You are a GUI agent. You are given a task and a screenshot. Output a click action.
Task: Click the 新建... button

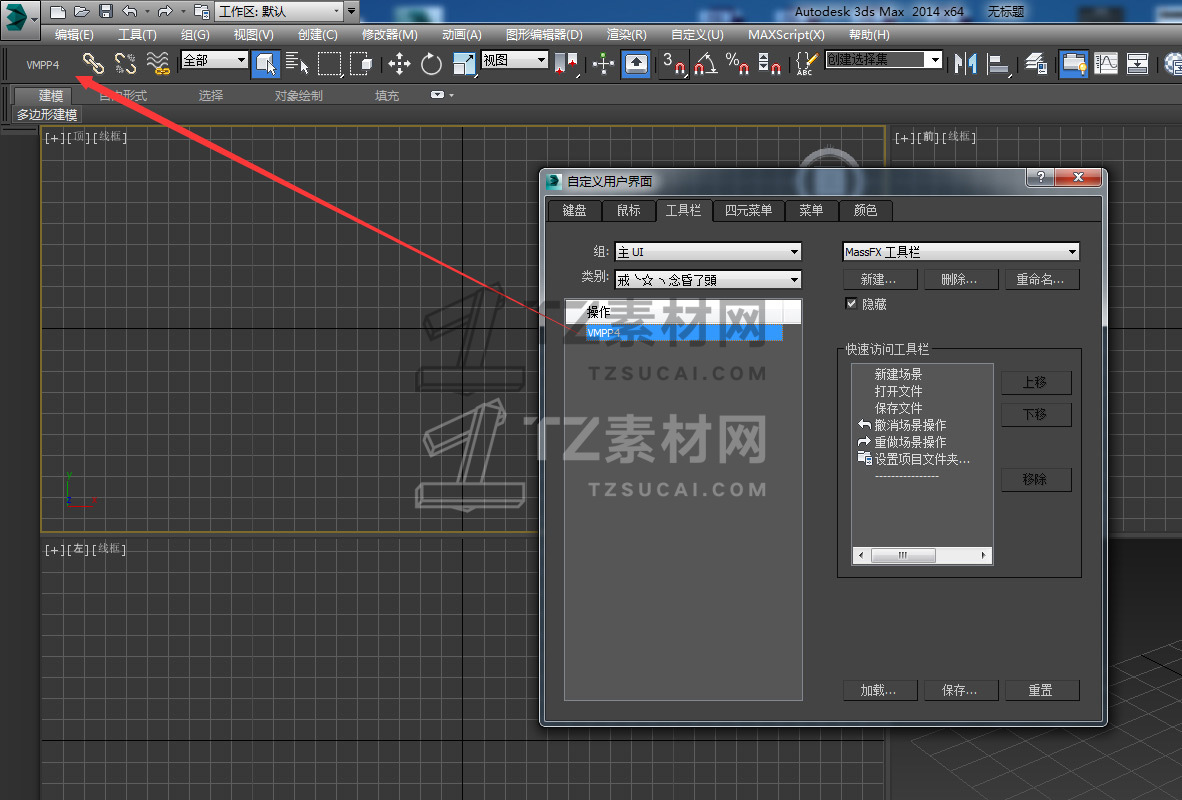pyautogui.click(x=880, y=280)
